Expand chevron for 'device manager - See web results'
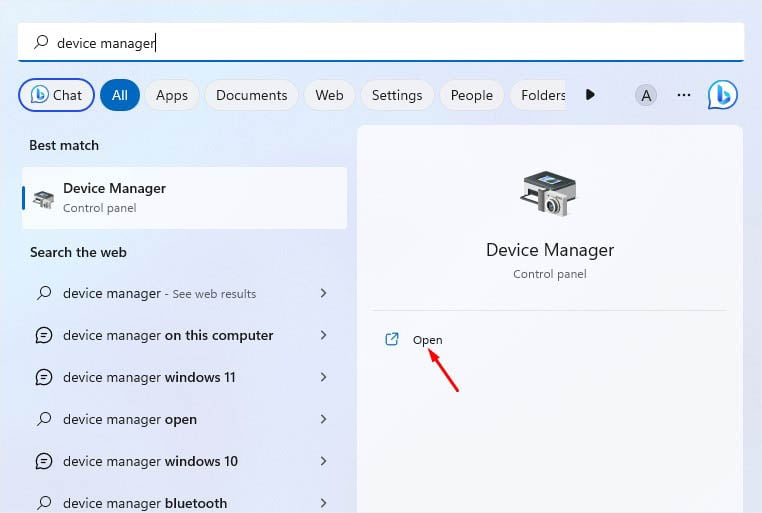Image resolution: width=762 pixels, height=513 pixels. [323, 293]
